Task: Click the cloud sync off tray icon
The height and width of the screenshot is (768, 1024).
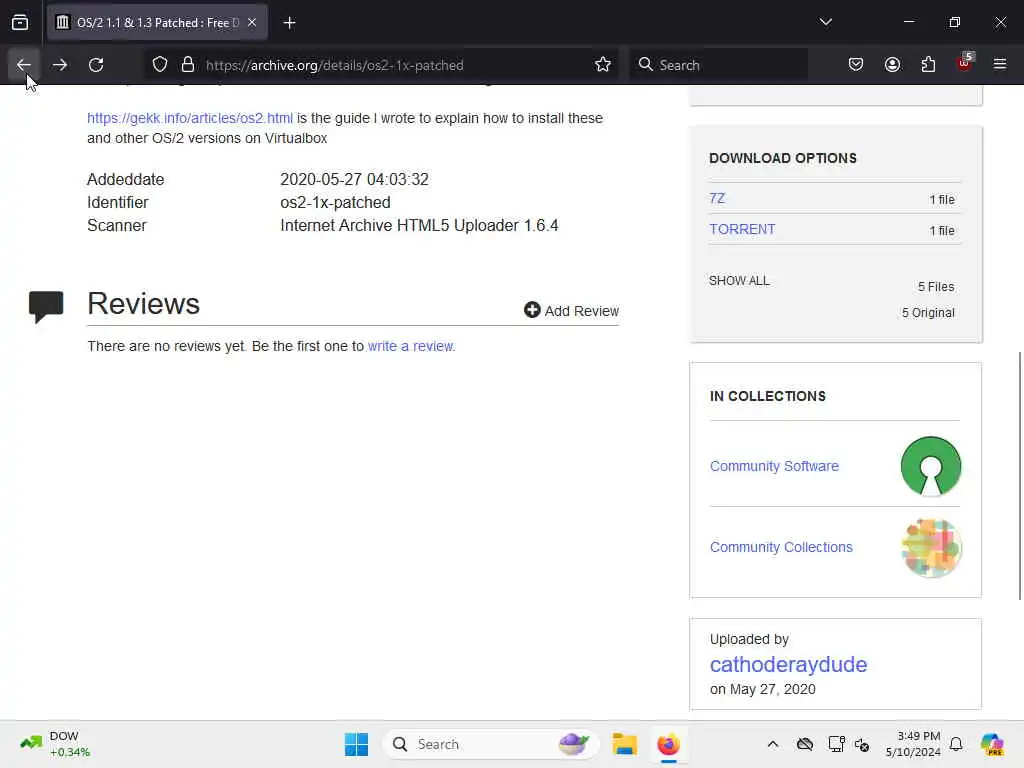Action: click(x=805, y=744)
